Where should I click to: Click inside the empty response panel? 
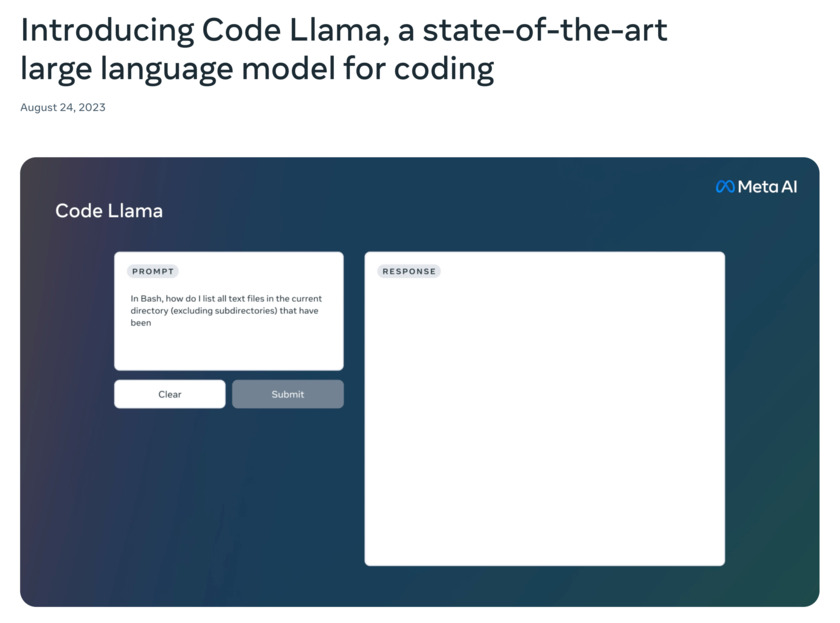[544, 420]
